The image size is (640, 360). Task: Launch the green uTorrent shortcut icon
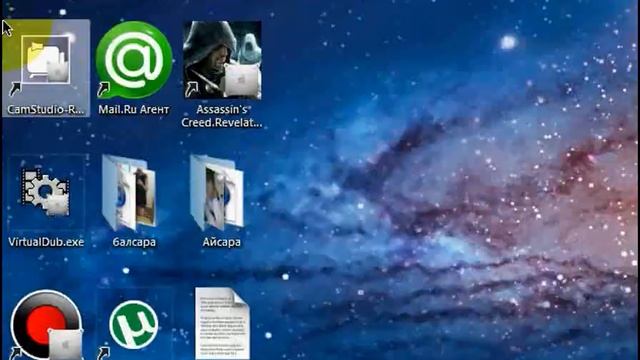tap(133, 325)
